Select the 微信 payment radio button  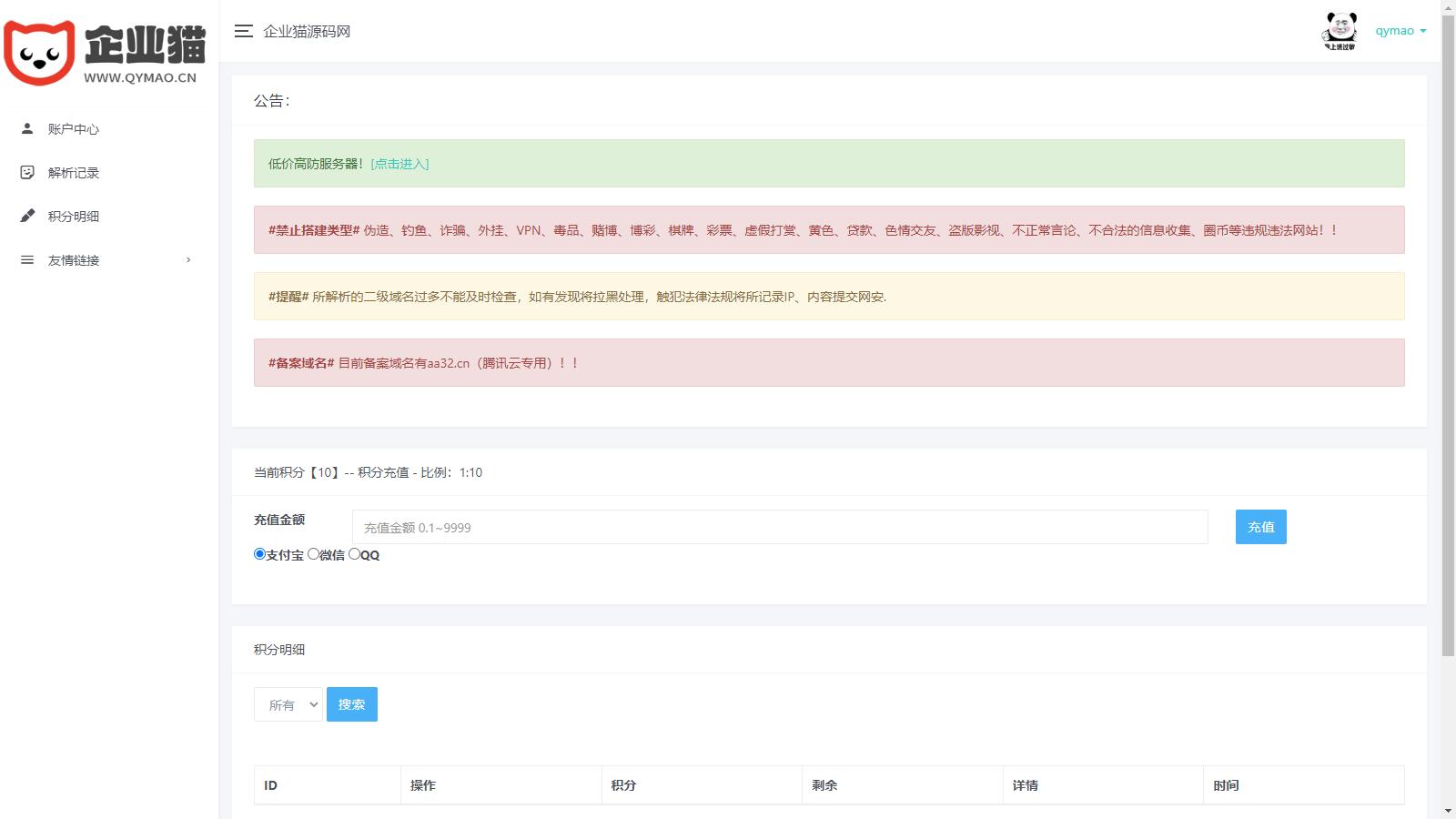(313, 554)
